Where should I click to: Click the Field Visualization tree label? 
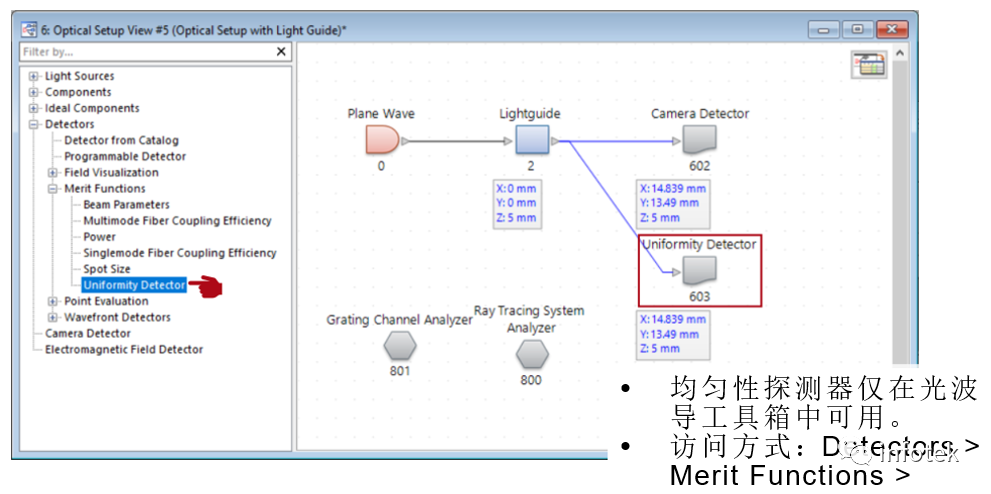click(x=111, y=172)
